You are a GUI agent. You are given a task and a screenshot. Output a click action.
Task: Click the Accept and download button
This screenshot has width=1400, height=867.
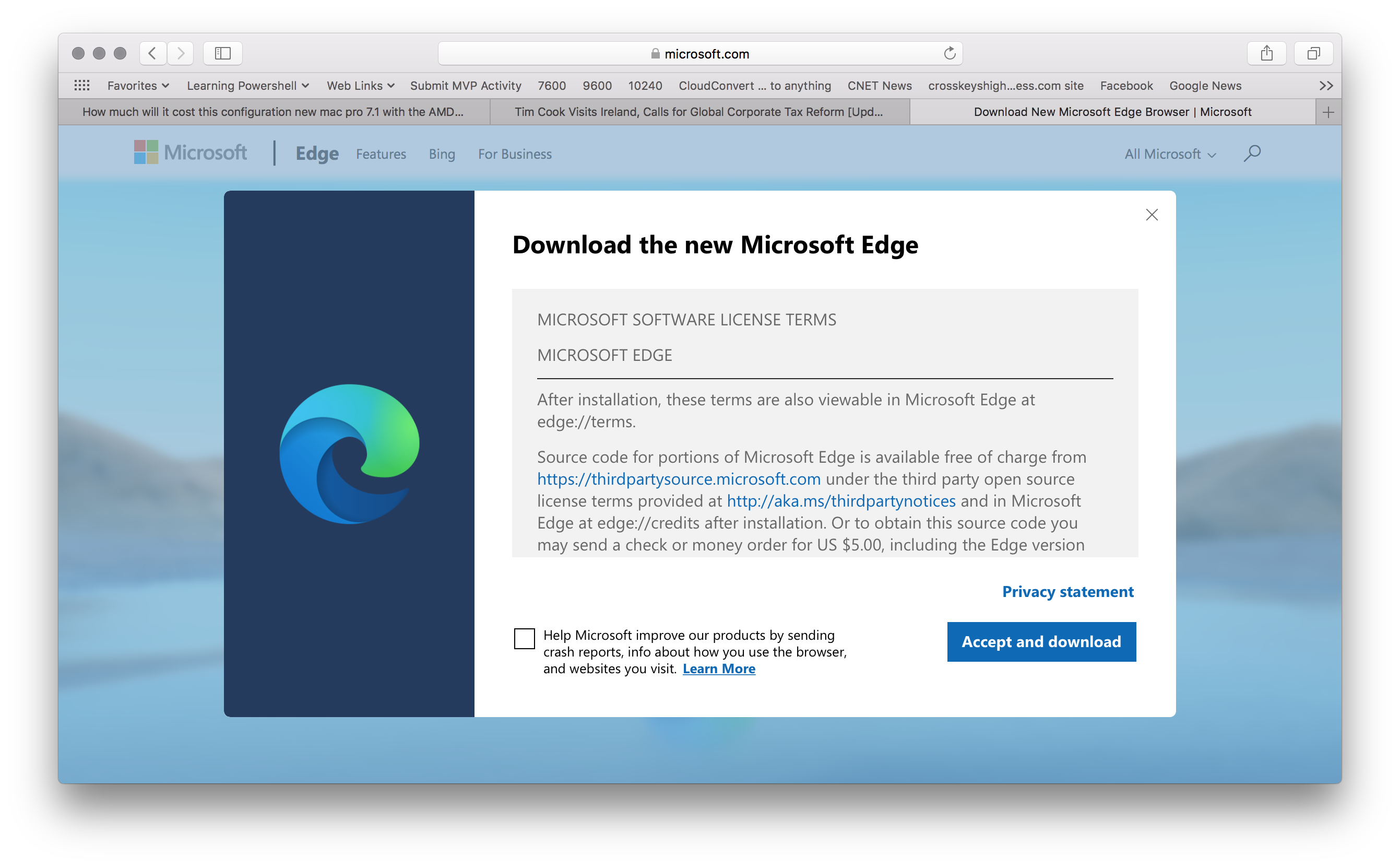click(1041, 641)
